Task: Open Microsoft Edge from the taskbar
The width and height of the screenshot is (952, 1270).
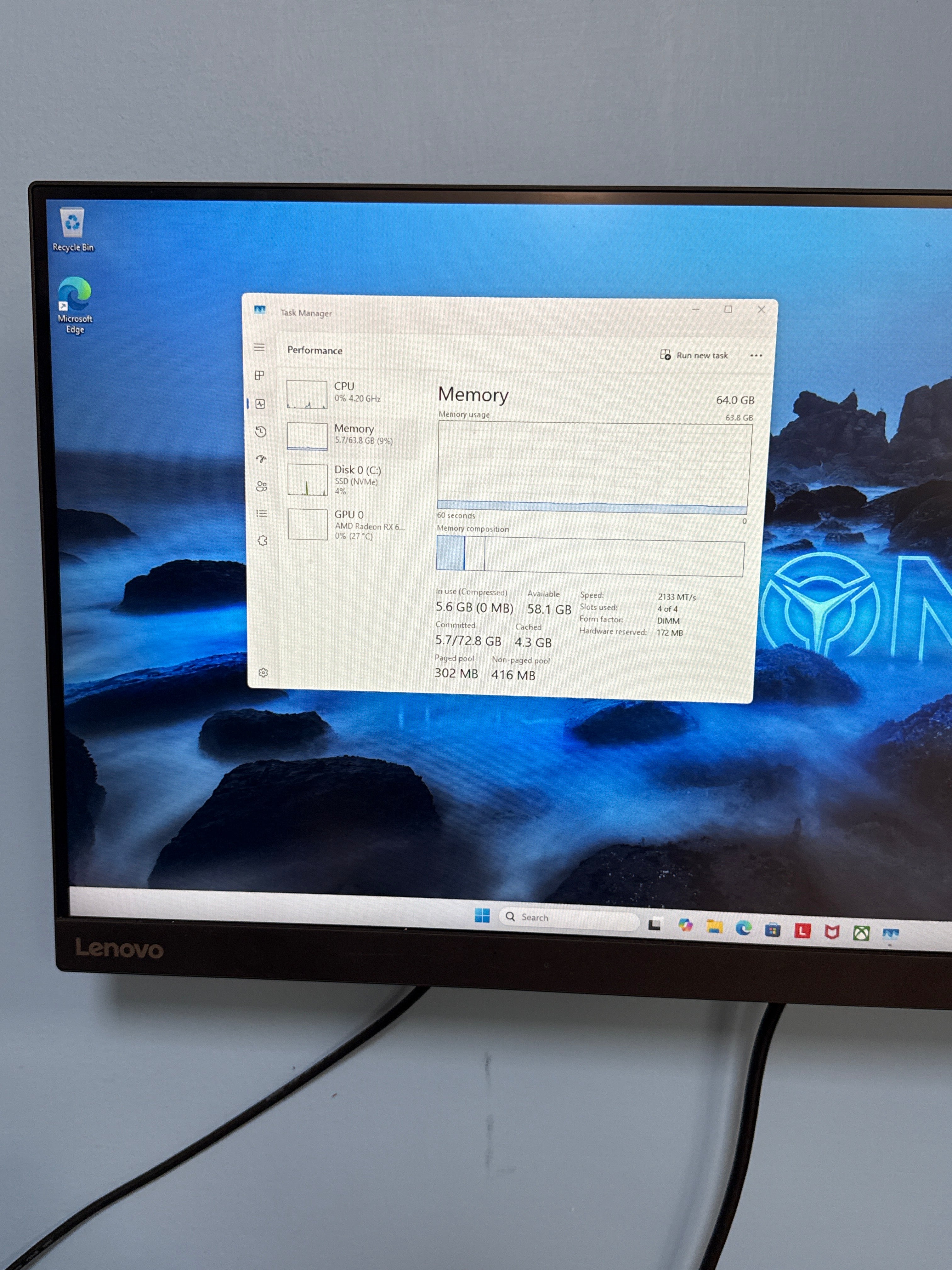Action: [744, 927]
